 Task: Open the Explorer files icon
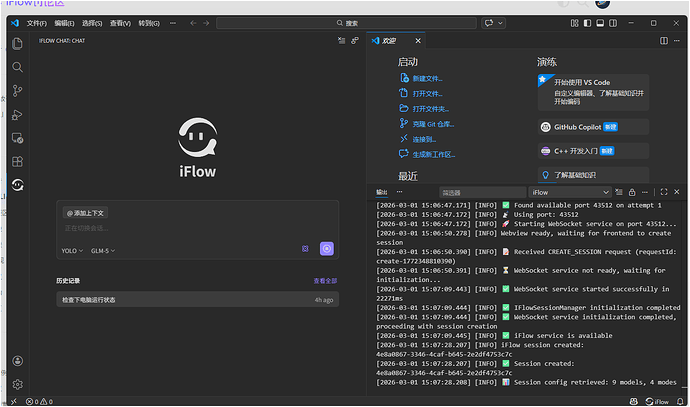tap(17, 43)
